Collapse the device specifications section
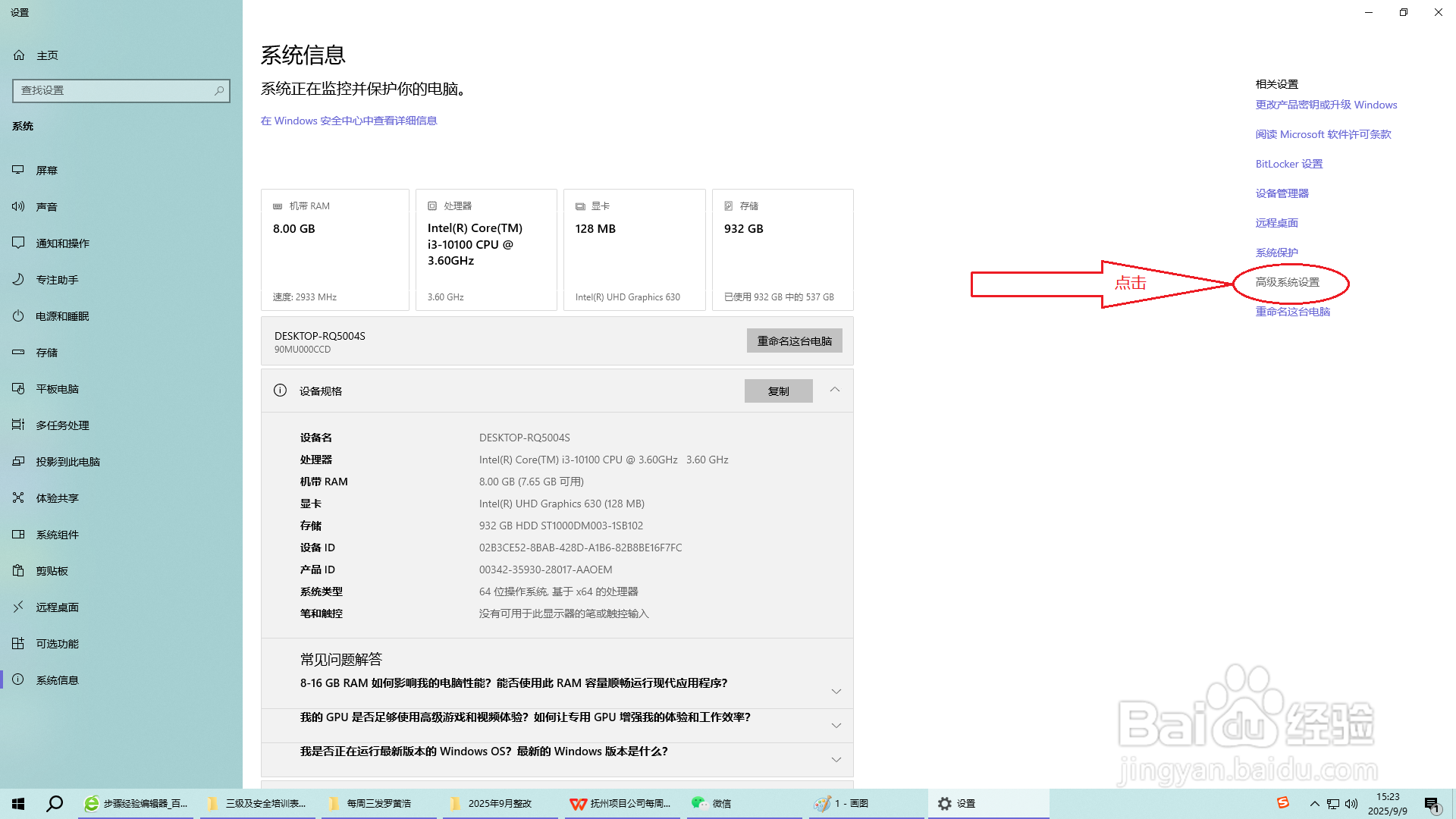 pyautogui.click(x=834, y=391)
